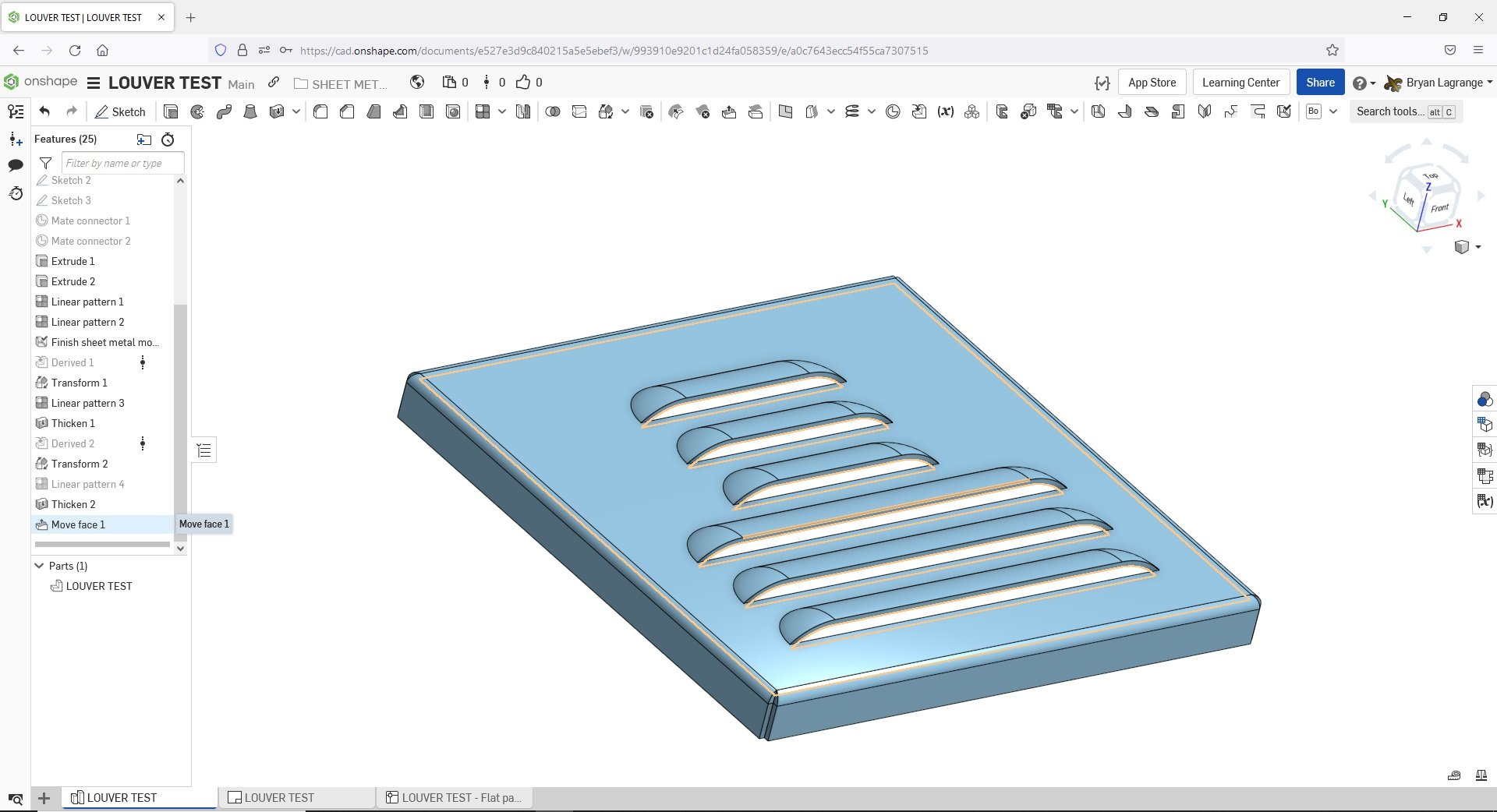Viewport: 1497px width, 812px height.
Task: Select the Mirror tool
Action: 523,112
